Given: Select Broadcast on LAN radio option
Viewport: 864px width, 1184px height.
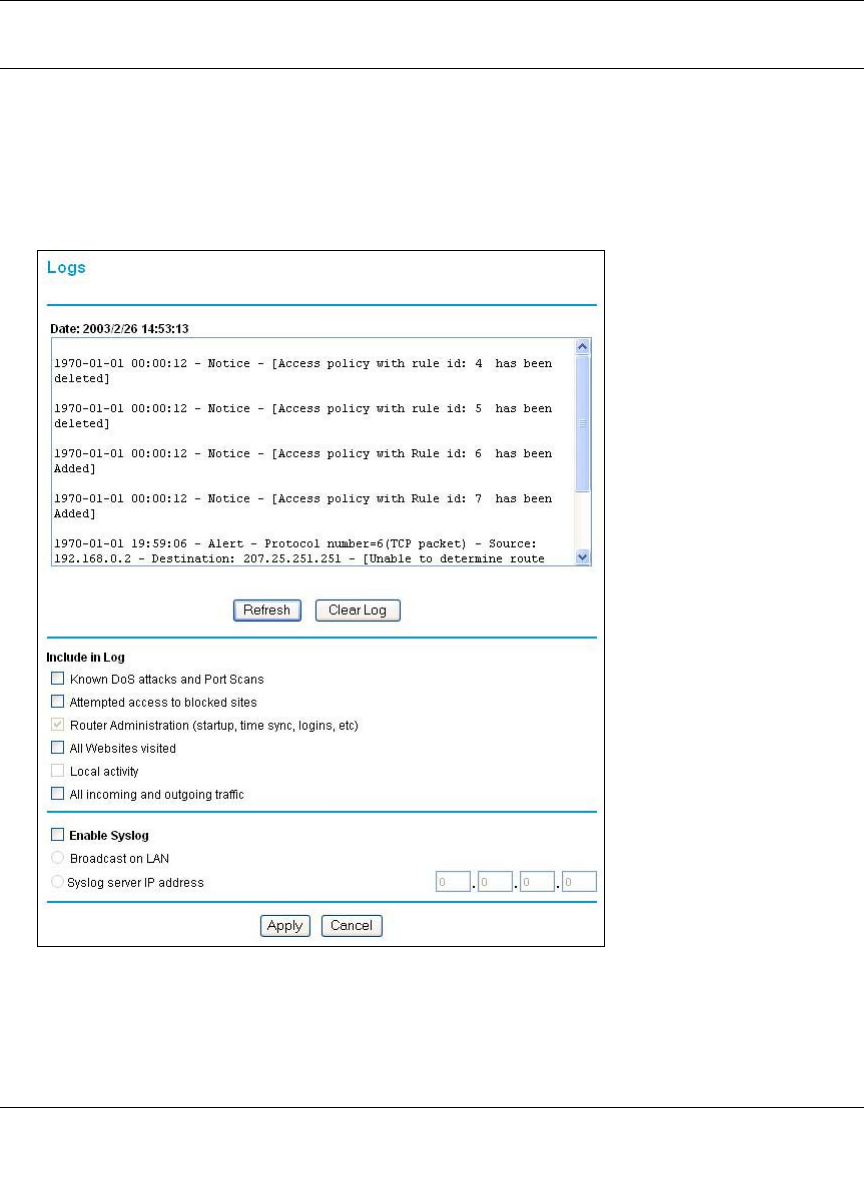Looking at the screenshot, I should coord(57,858).
